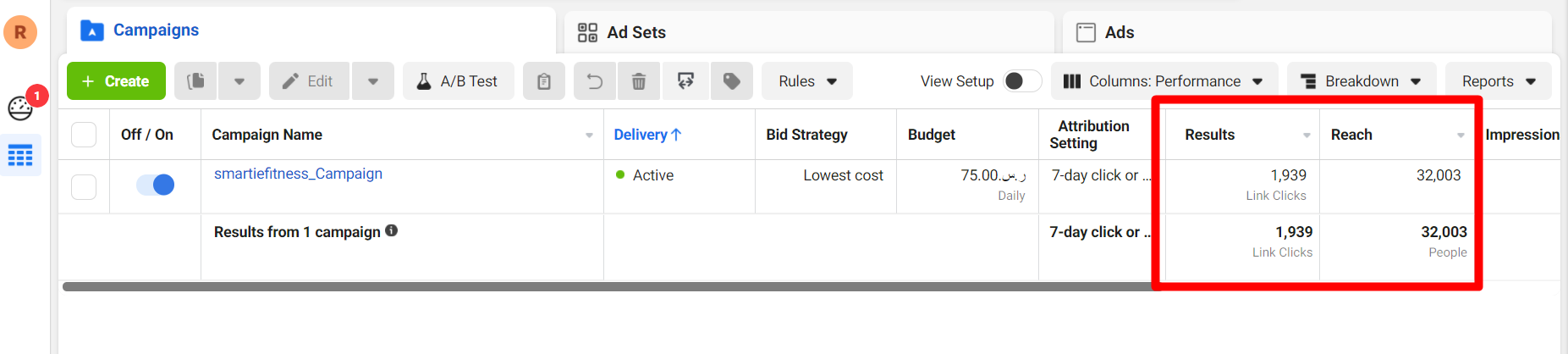1568x354 pixels.
Task: Open the account overview gauge icon
Action: click(20, 108)
